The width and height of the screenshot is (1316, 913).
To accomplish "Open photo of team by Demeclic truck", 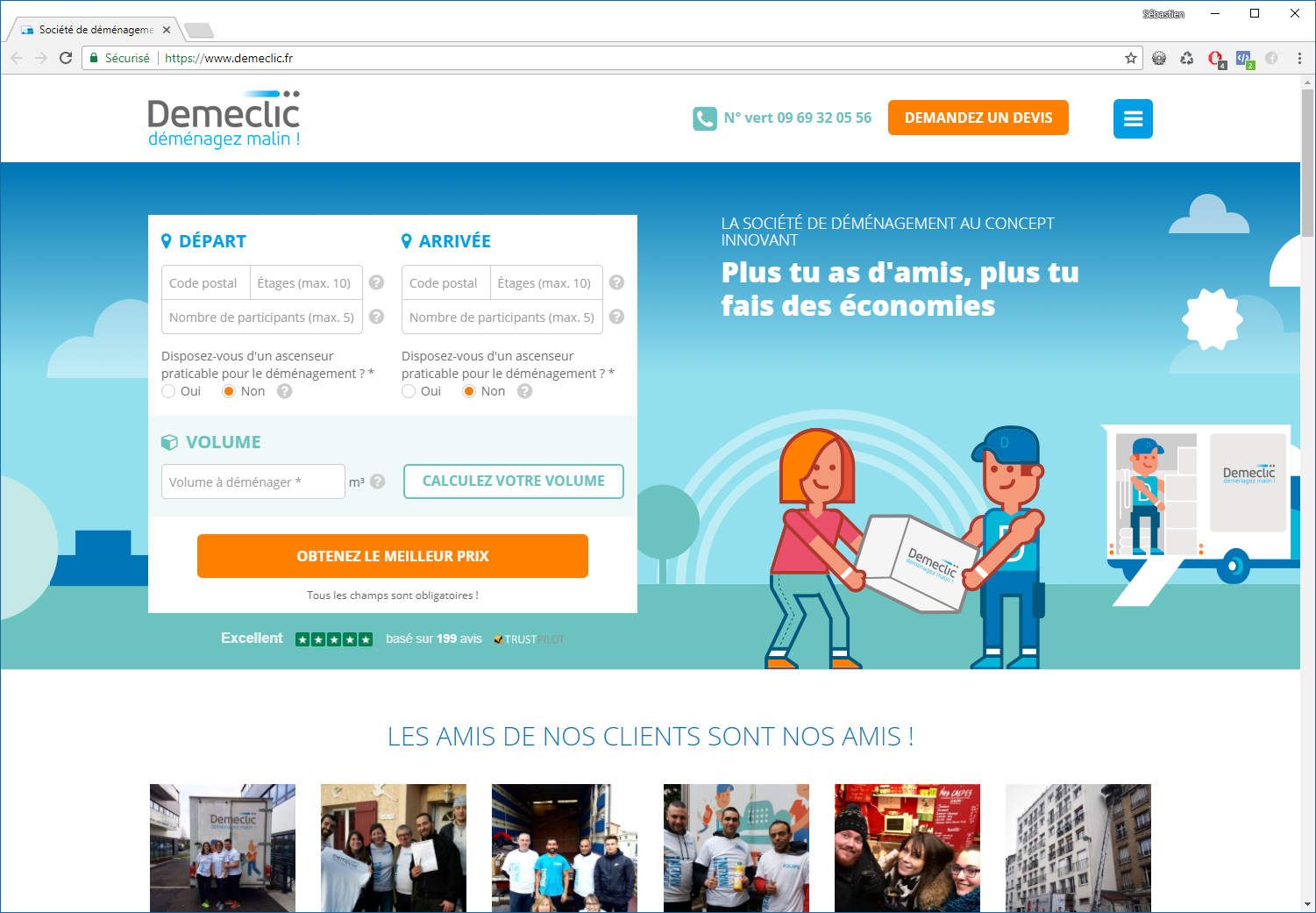I will tap(223, 848).
